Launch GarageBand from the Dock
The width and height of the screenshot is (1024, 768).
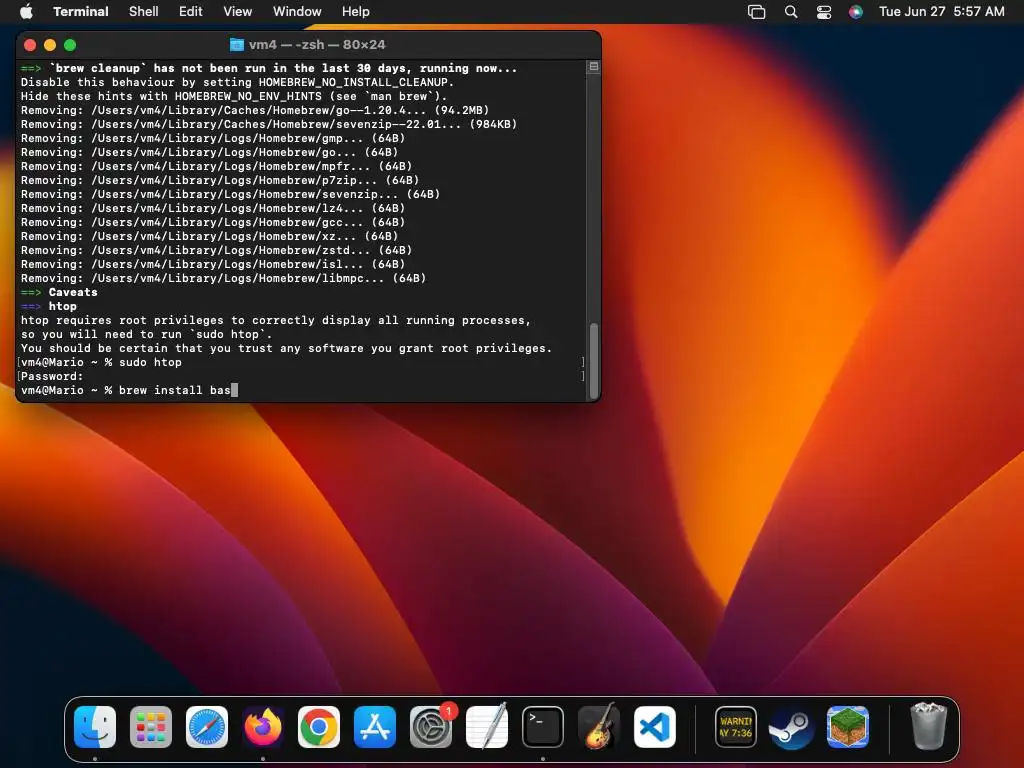coord(599,726)
